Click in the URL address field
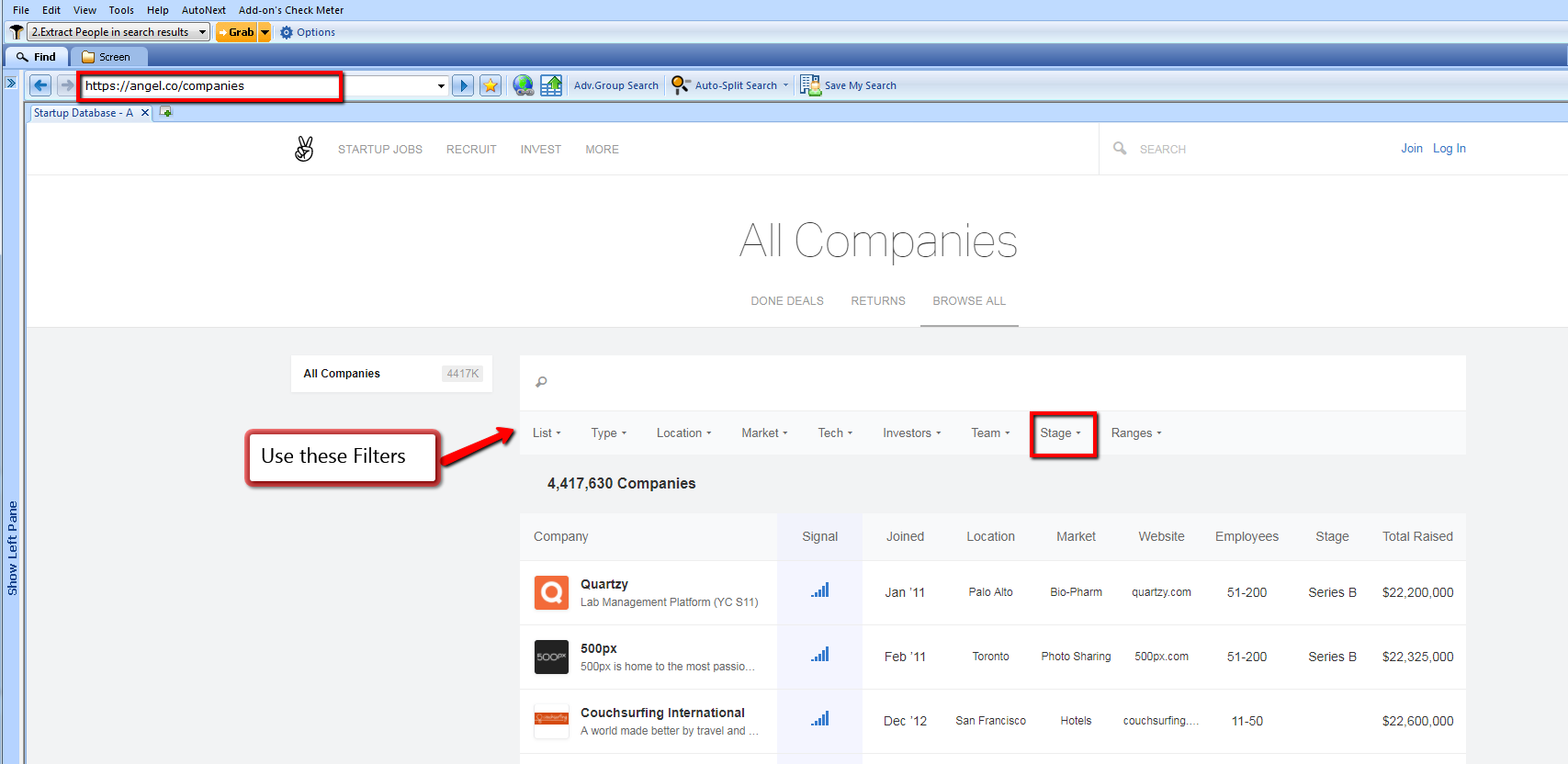The image size is (1568, 764). (209, 86)
